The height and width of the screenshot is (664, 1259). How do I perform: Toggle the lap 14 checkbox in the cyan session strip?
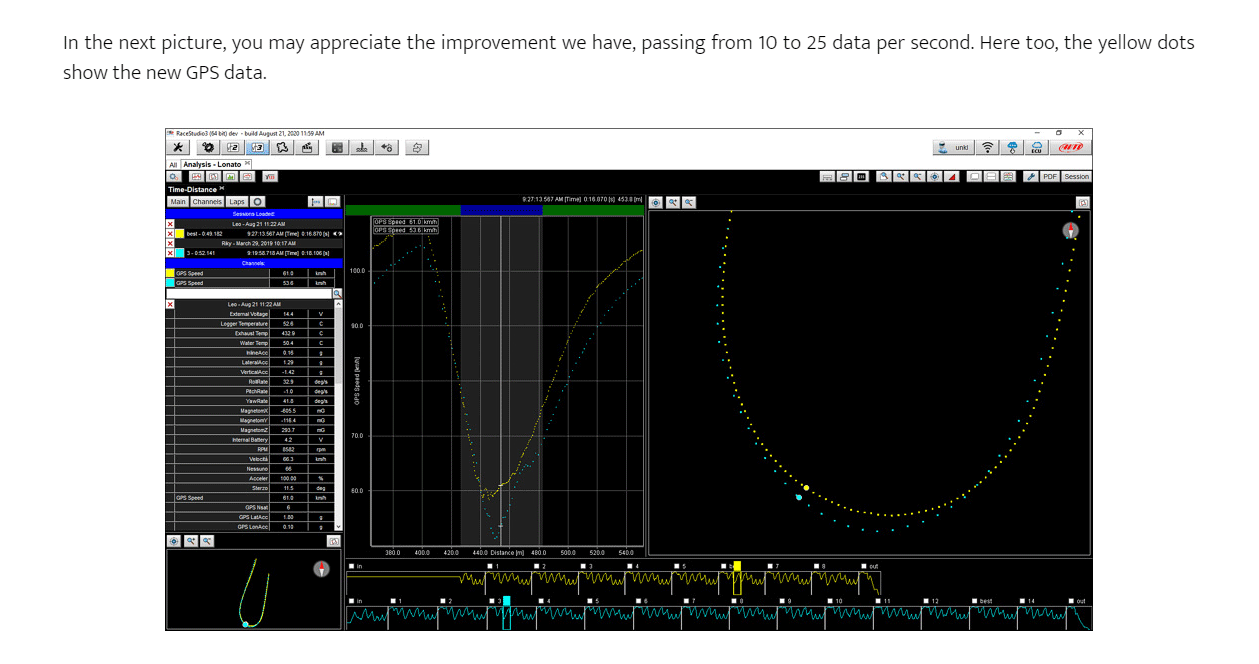pyautogui.click(x=1022, y=601)
